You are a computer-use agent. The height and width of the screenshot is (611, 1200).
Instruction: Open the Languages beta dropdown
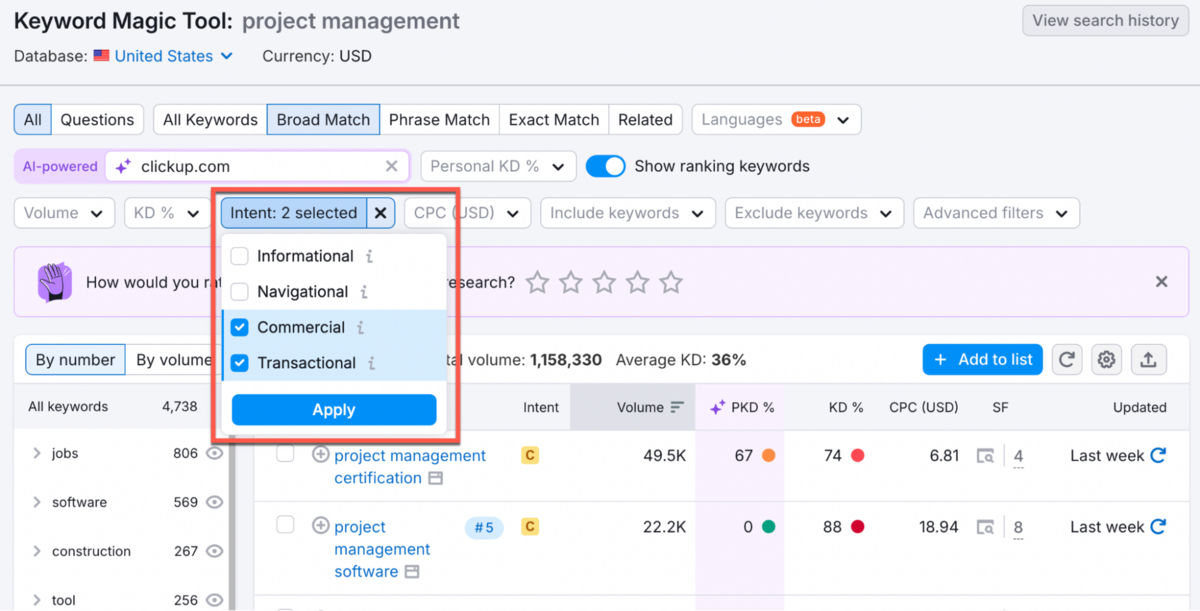[776, 120]
